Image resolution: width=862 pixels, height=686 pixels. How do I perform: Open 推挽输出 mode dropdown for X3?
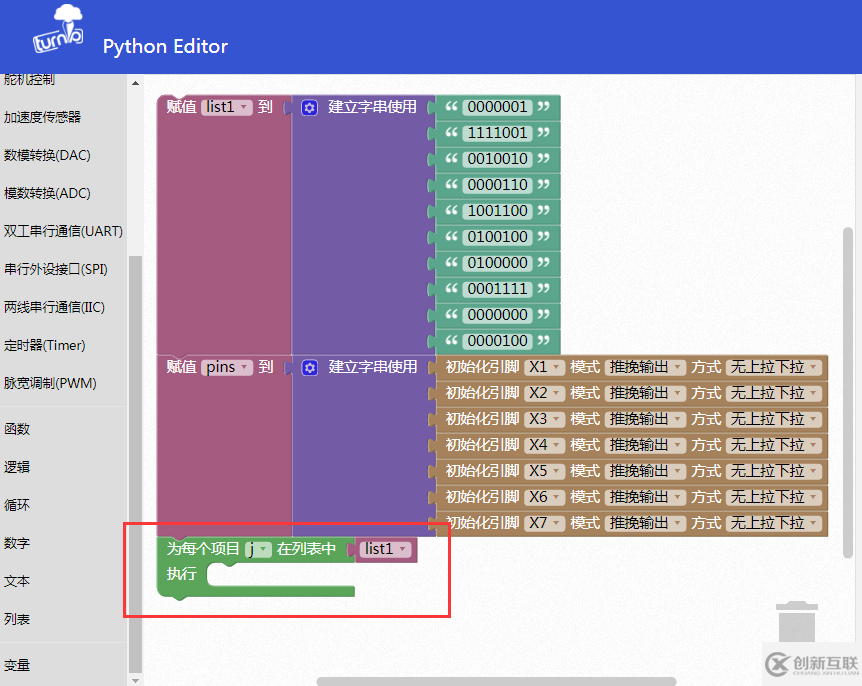coord(645,419)
